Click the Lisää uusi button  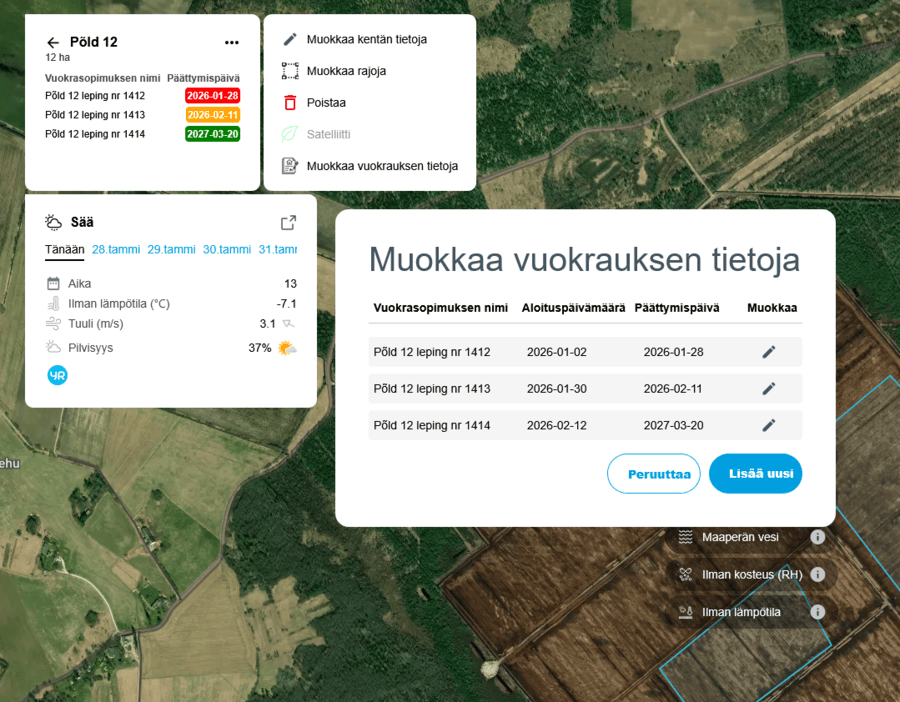(x=755, y=474)
